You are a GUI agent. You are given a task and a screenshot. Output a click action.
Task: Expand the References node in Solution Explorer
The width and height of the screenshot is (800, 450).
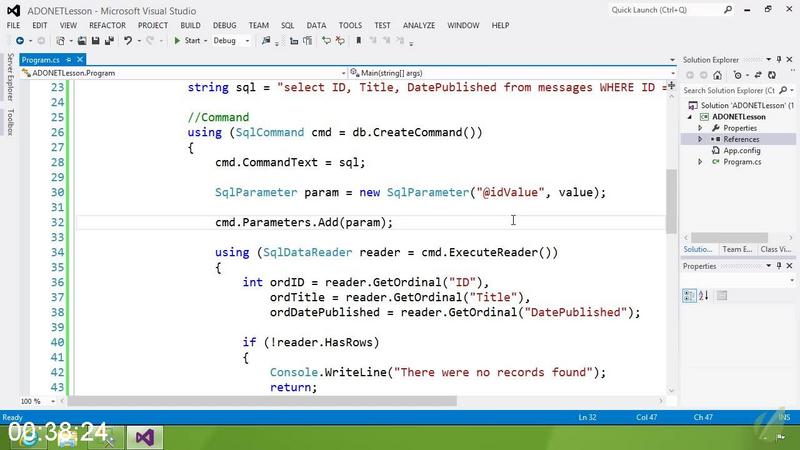700,139
